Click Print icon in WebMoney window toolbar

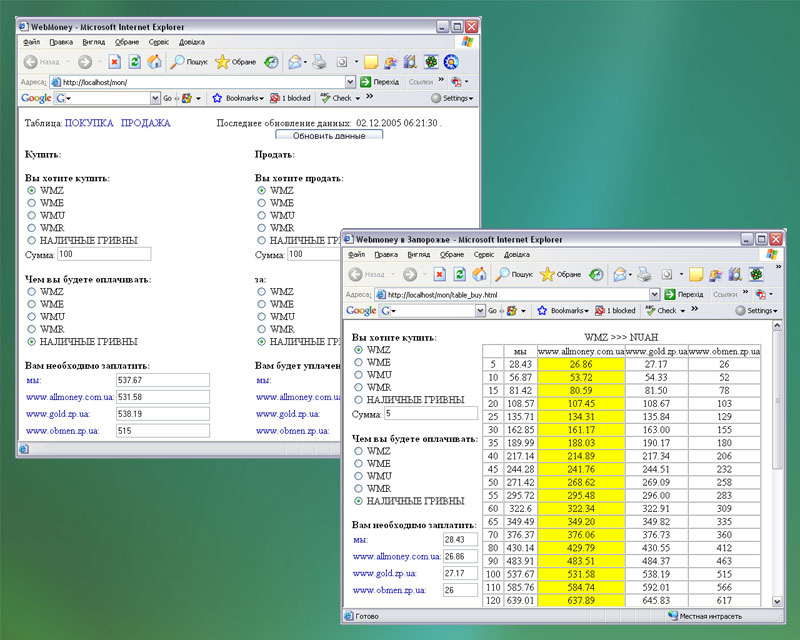[x=319, y=62]
